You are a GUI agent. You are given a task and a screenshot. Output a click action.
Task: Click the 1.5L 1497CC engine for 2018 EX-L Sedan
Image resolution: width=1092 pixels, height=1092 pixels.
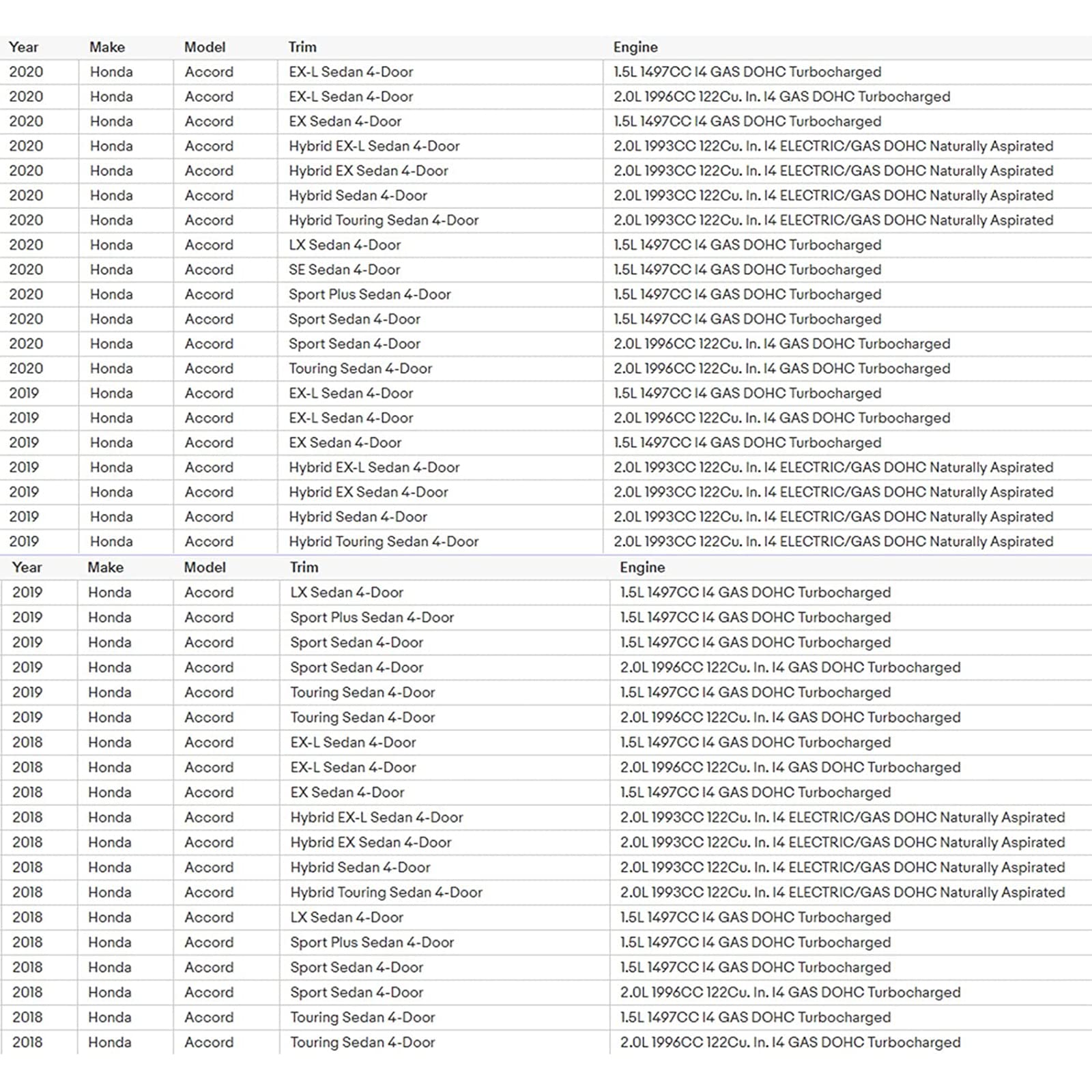(851, 743)
